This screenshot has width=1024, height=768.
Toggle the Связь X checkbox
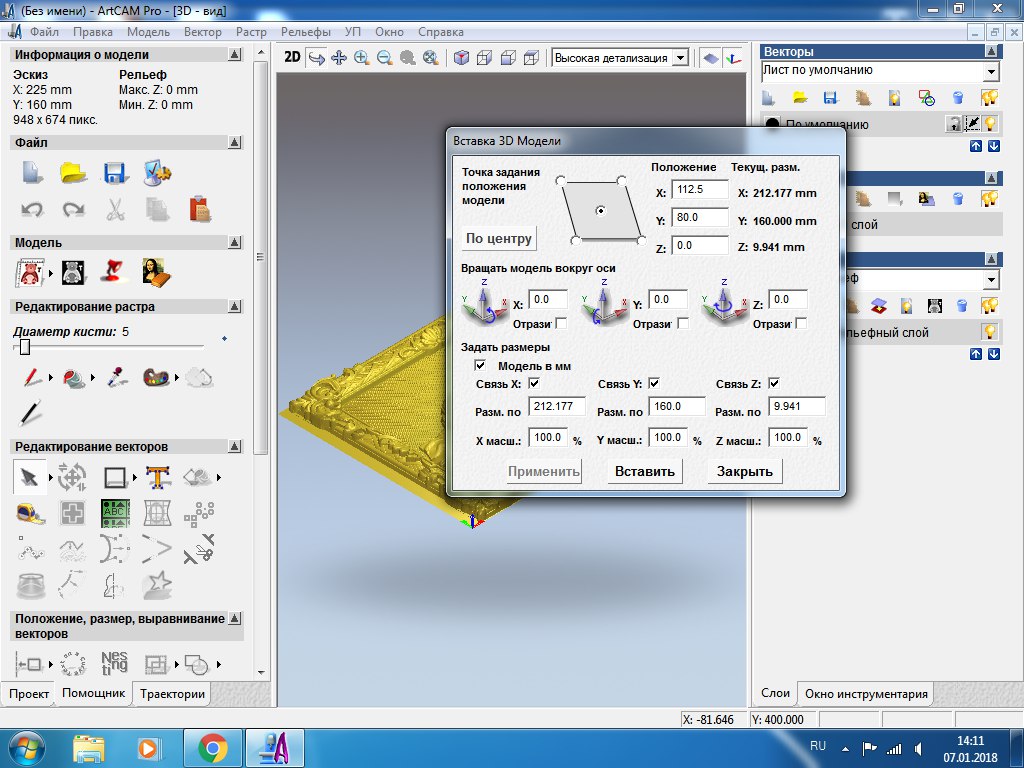click(x=534, y=383)
